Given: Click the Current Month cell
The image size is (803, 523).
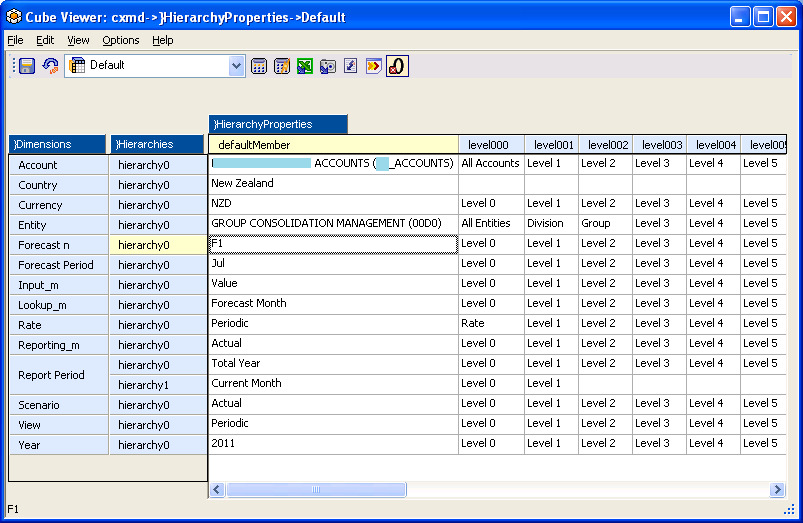Looking at the screenshot, I should [x=333, y=384].
